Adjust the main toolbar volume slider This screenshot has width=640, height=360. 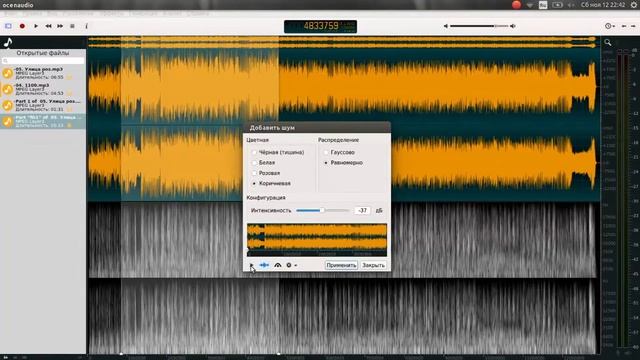coord(479,26)
